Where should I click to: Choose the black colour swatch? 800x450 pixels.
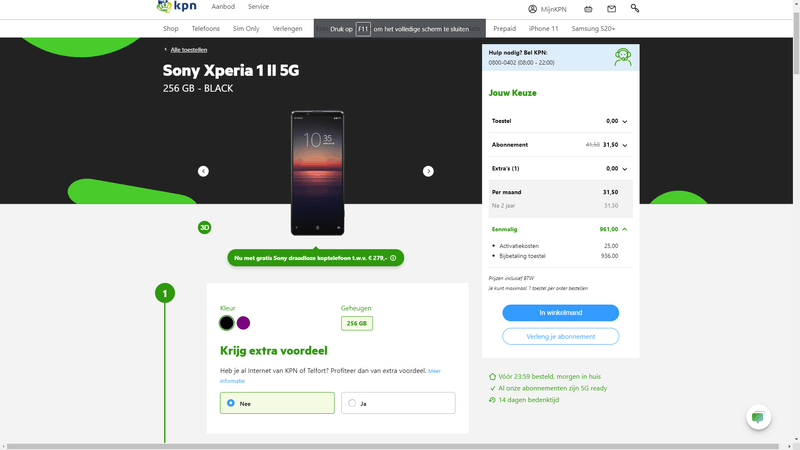tap(227, 323)
